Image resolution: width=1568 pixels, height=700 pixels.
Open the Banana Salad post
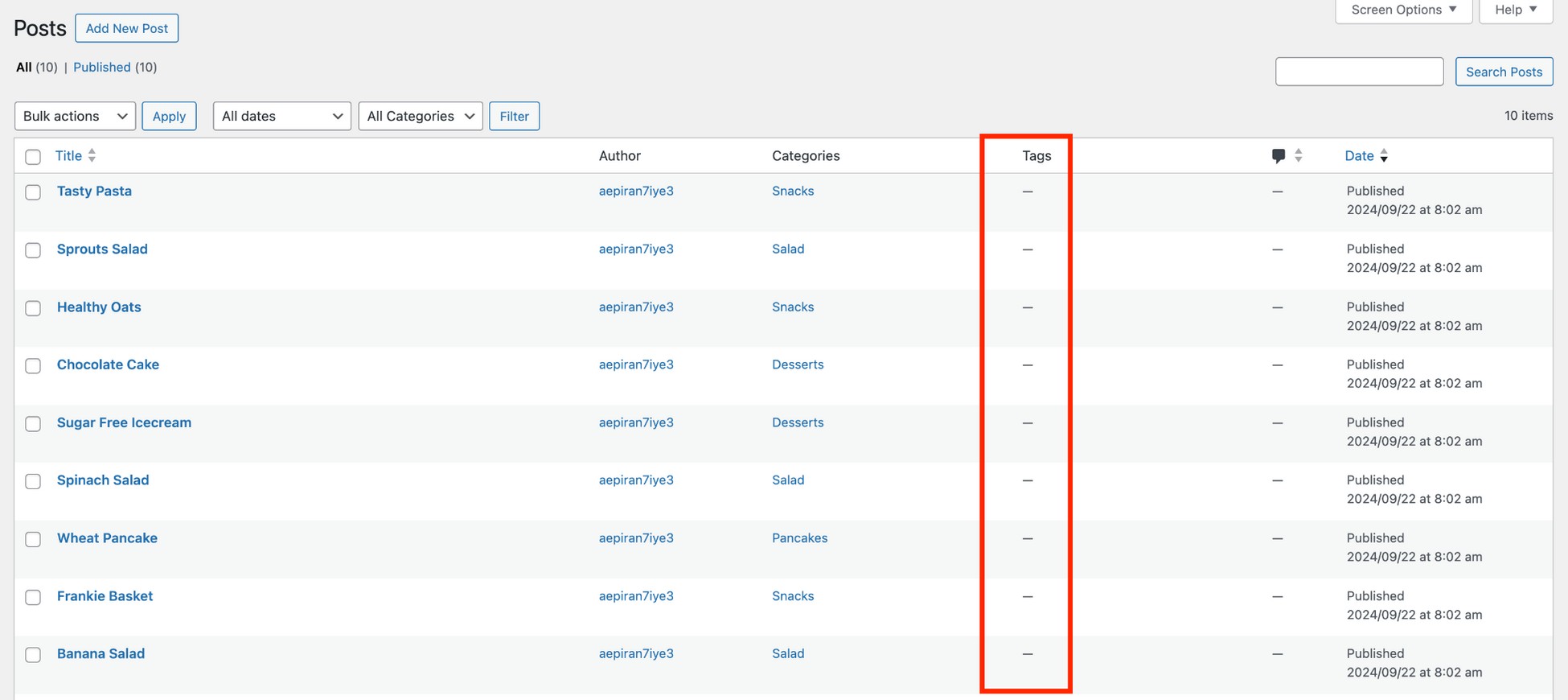click(x=101, y=653)
